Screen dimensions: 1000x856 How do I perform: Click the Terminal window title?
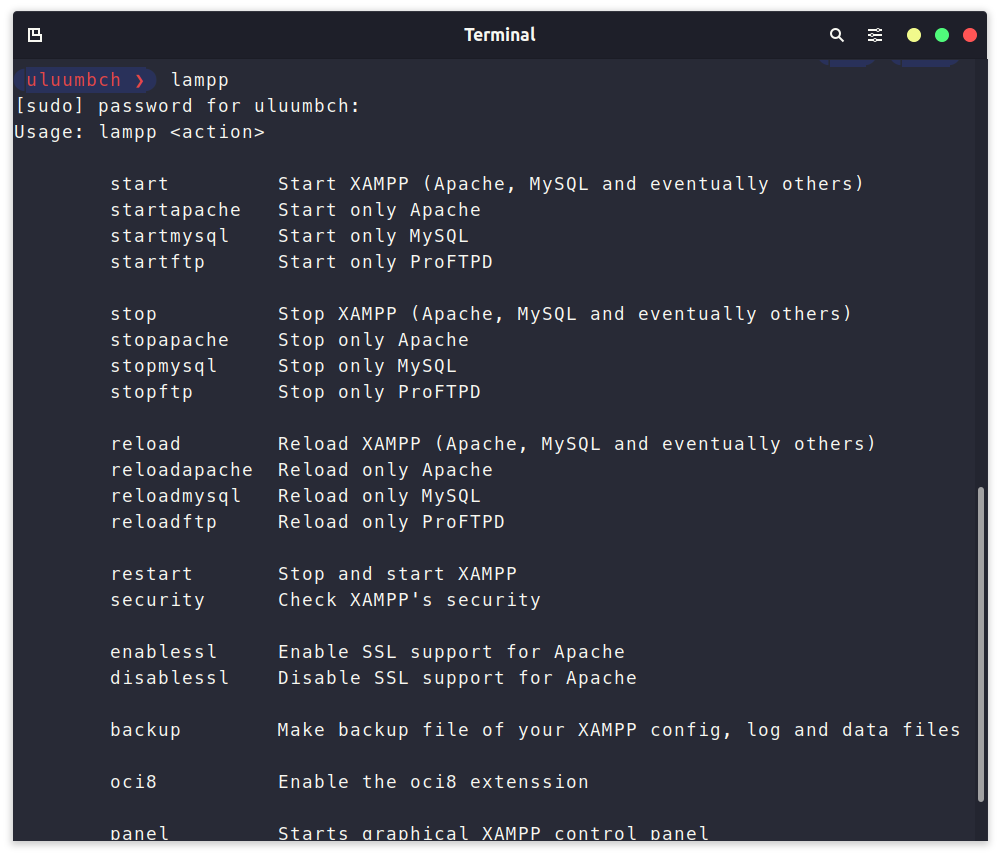click(x=499, y=34)
